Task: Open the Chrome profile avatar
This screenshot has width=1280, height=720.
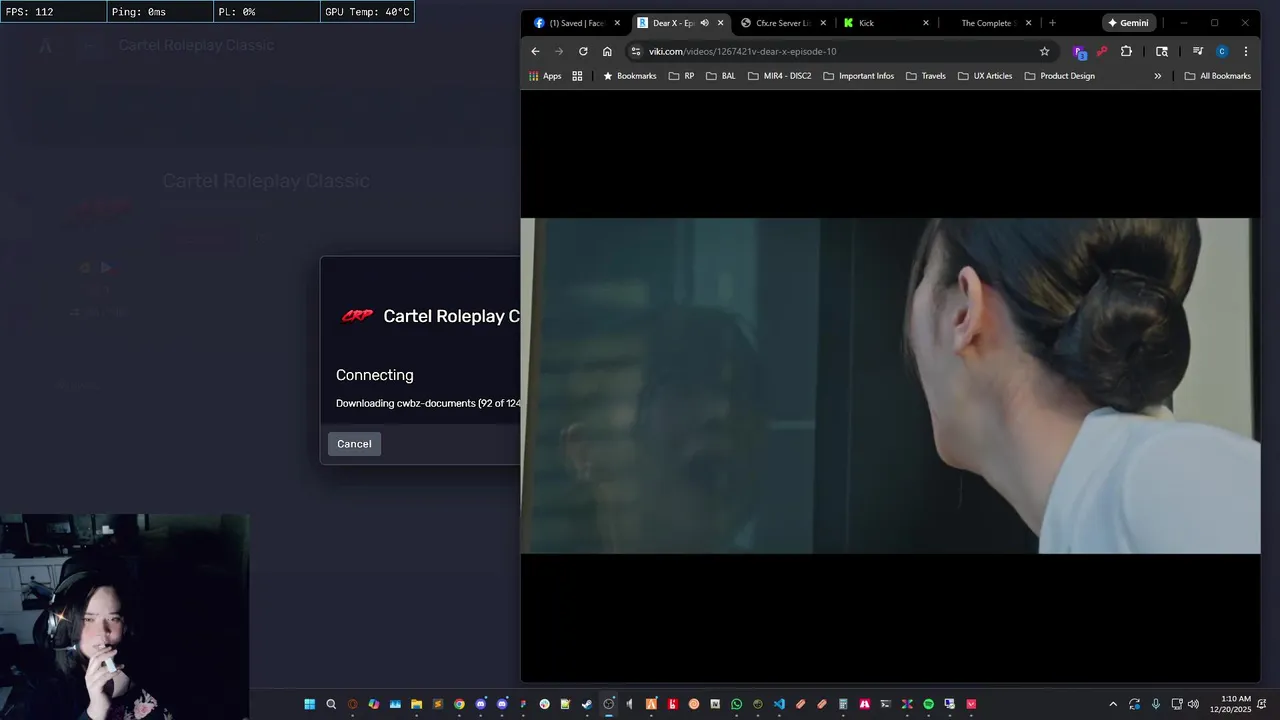Action: 1221,51
